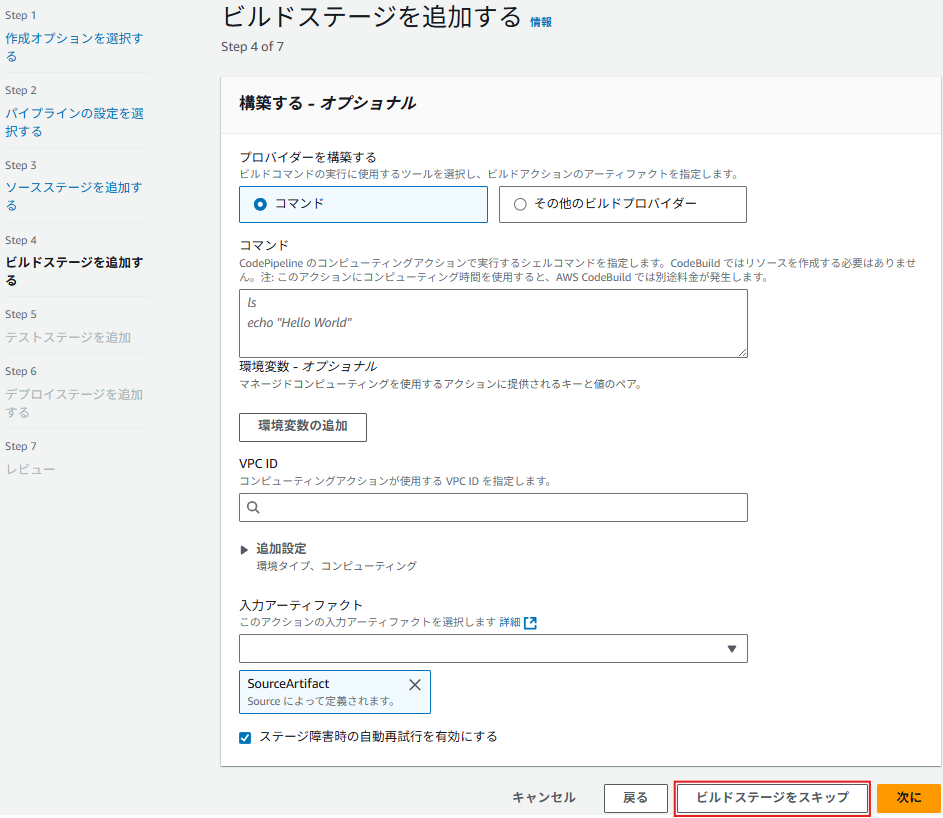Go to Step 1 作成オプションを選択する
The image size is (943, 818).
coord(75,47)
